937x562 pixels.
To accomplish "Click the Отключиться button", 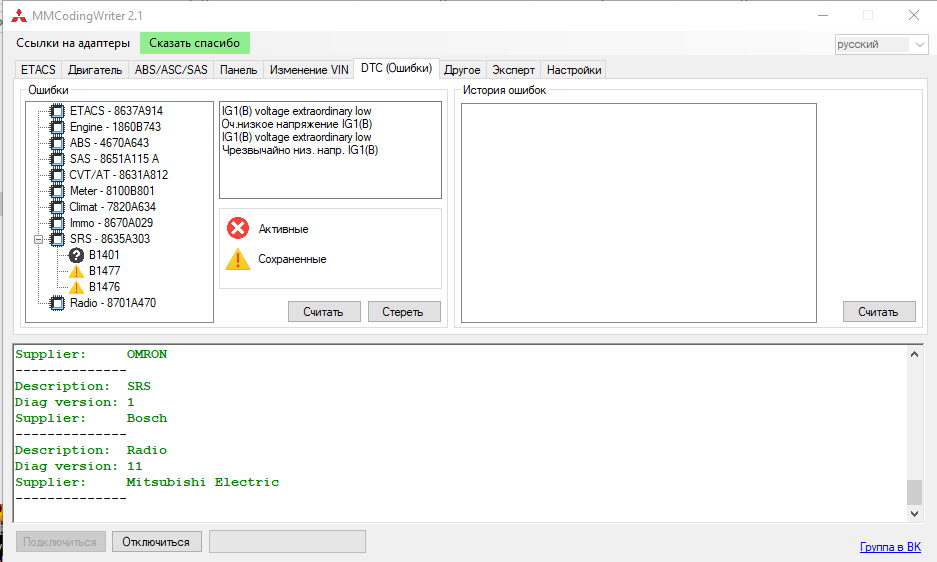I will point(155,541).
